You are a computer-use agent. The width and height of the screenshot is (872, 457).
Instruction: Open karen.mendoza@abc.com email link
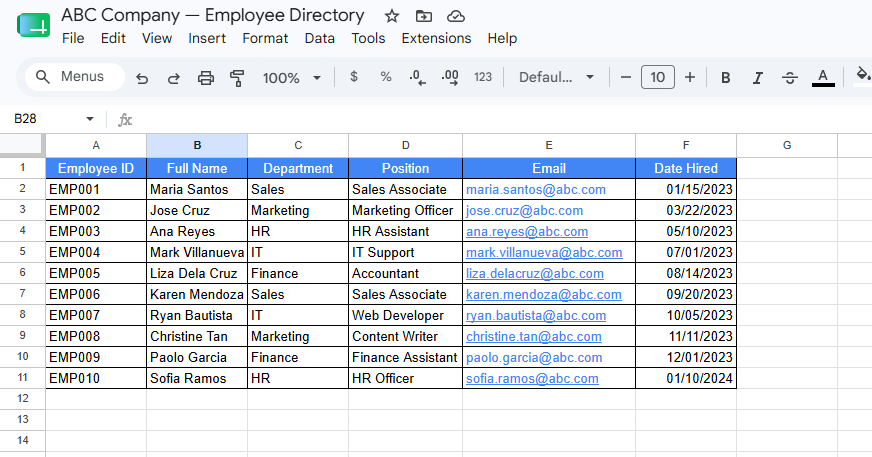pyautogui.click(x=543, y=295)
